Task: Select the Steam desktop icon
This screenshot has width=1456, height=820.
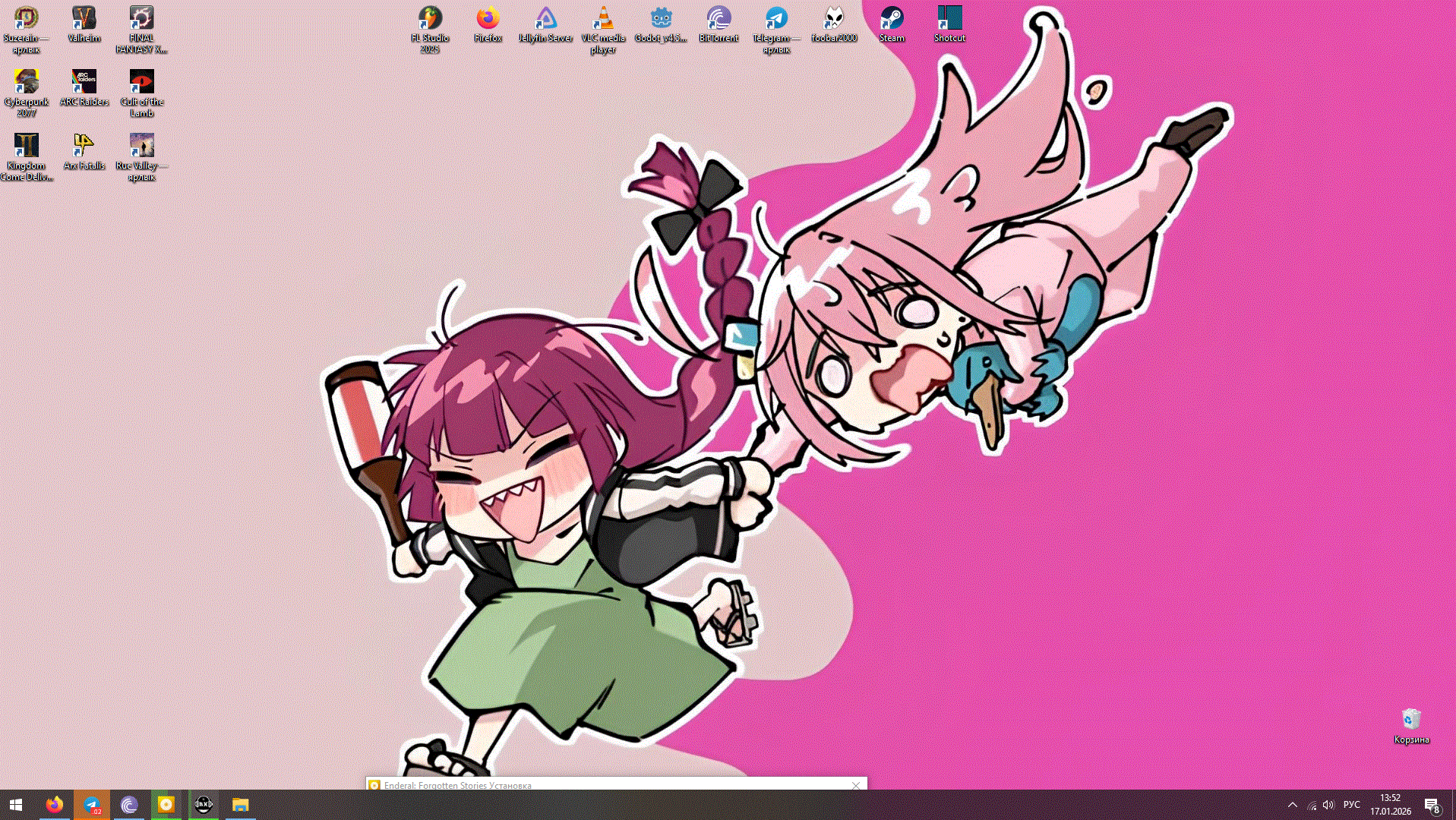Action: (x=892, y=24)
